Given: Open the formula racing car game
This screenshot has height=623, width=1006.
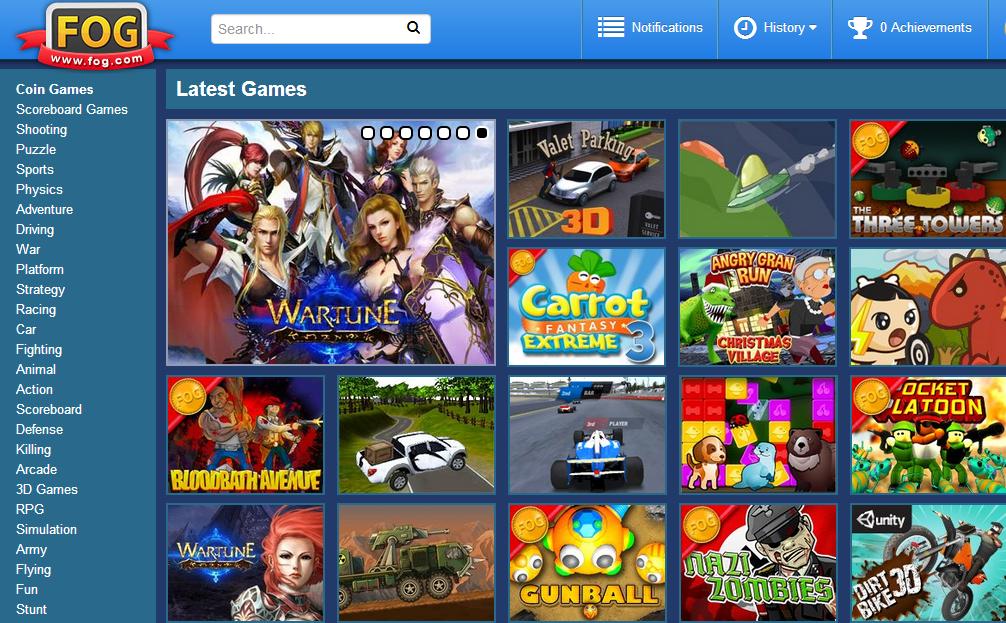Looking at the screenshot, I should (586, 435).
